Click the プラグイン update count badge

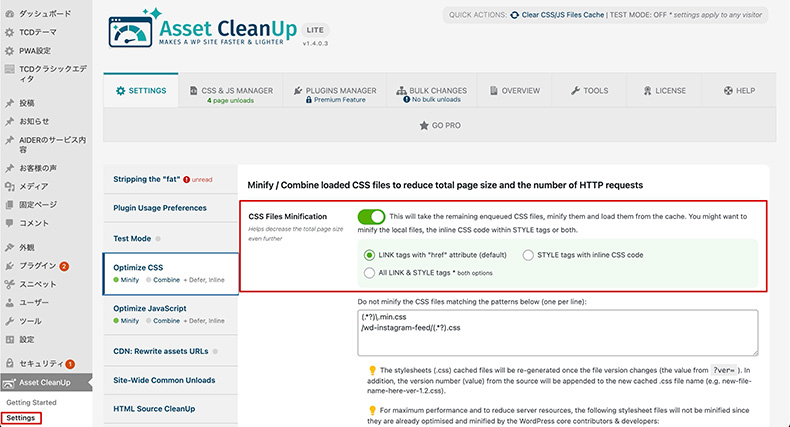(x=64, y=266)
